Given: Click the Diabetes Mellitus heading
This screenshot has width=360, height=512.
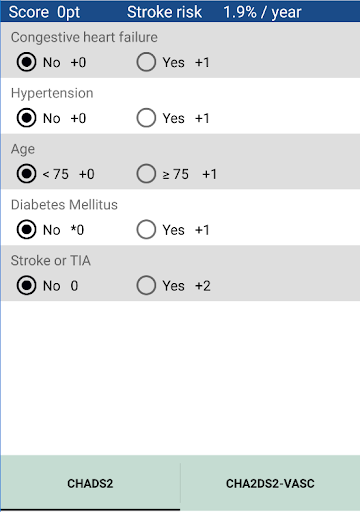Looking at the screenshot, I should pyautogui.click(x=64, y=205).
